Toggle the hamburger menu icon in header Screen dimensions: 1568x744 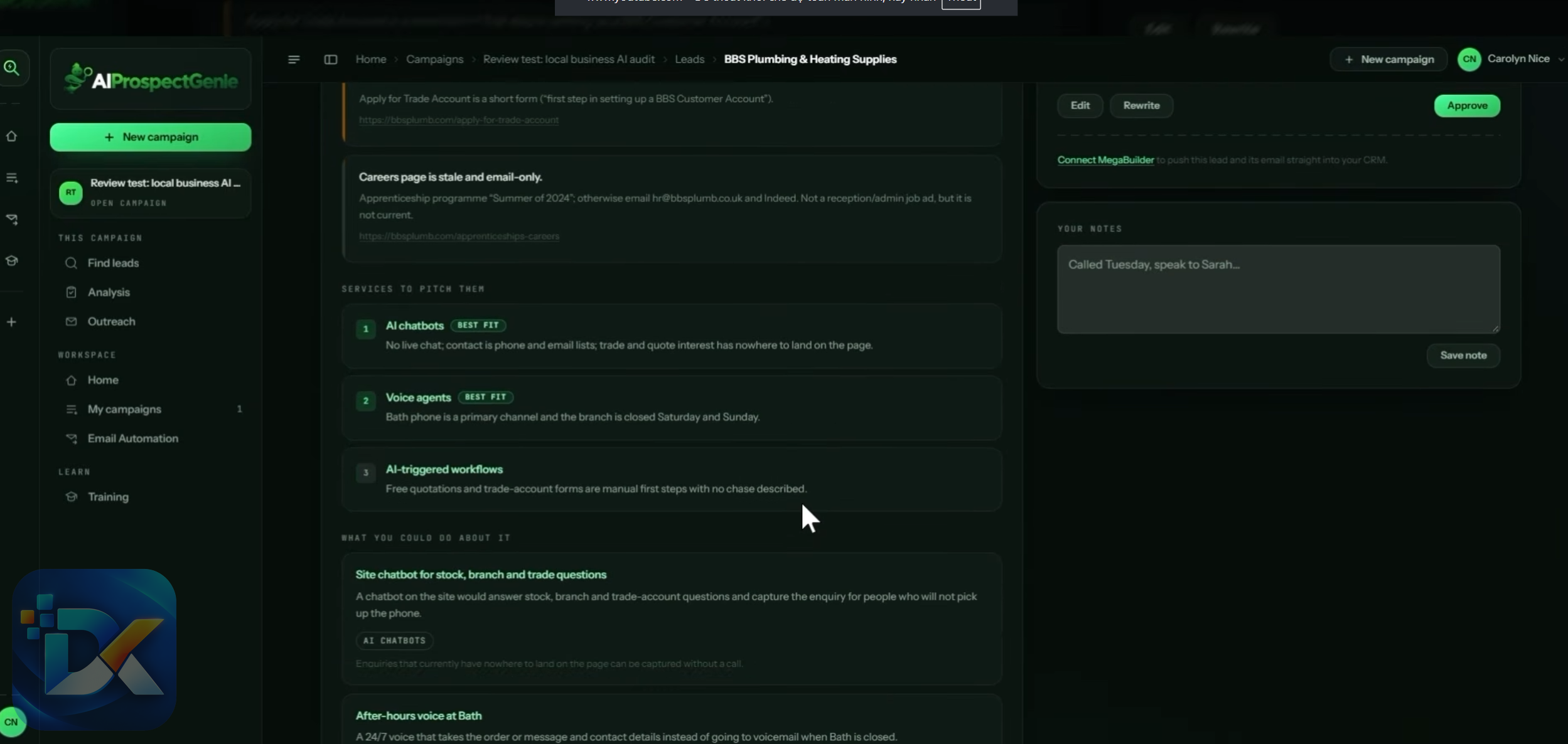coord(294,59)
